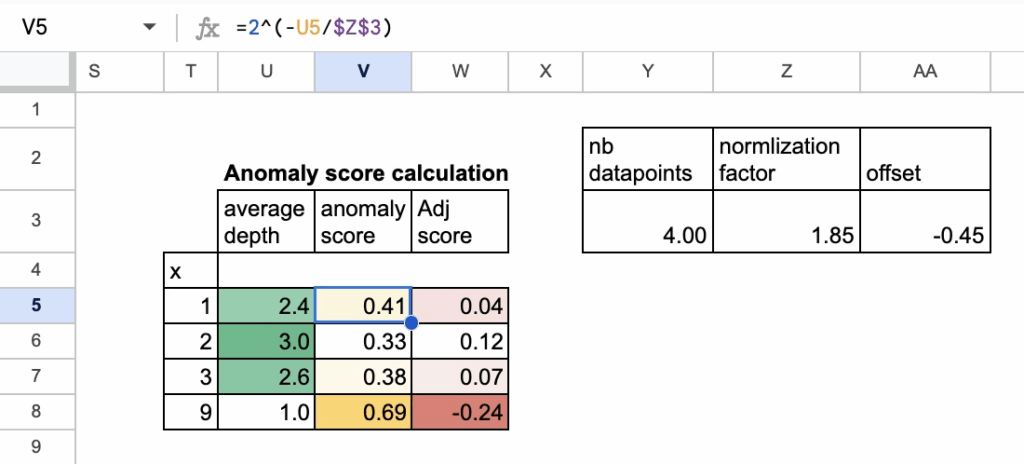
Task: Select the 'Anomaly score calculation' title cell
Action: point(365,173)
